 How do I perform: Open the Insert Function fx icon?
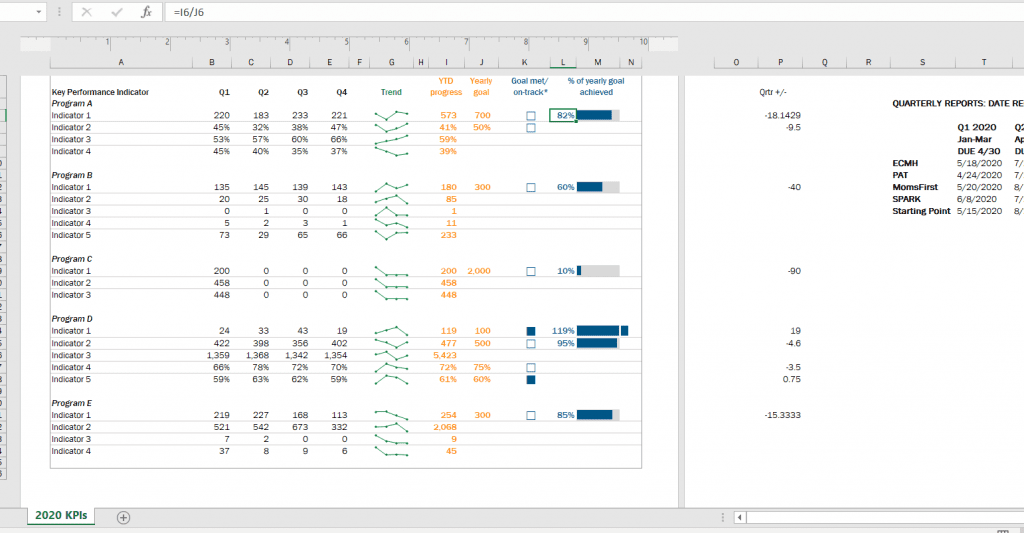(x=147, y=12)
